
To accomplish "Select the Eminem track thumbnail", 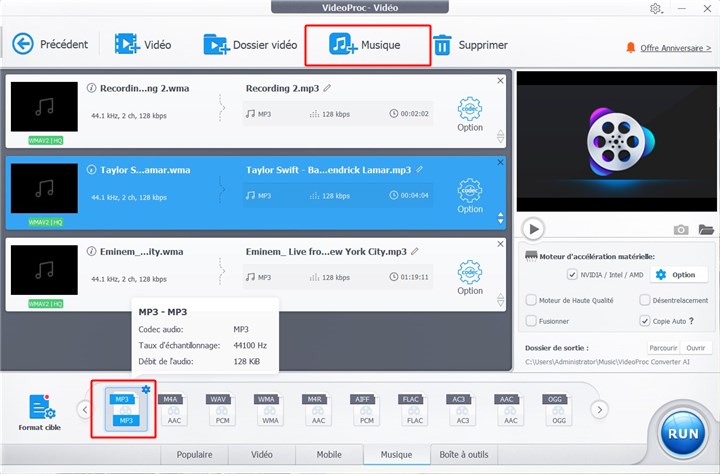I will click(44, 270).
